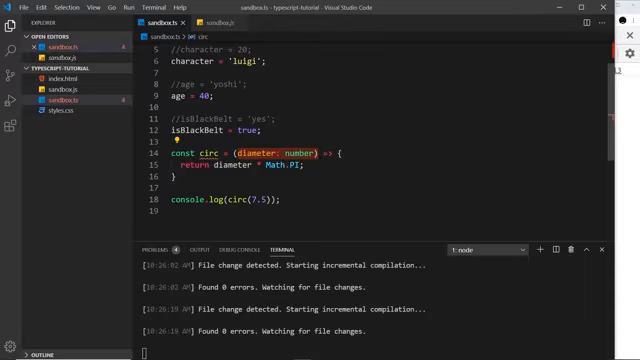Close the terminal panel
Viewport: 640px width, 360px height.
602,249
